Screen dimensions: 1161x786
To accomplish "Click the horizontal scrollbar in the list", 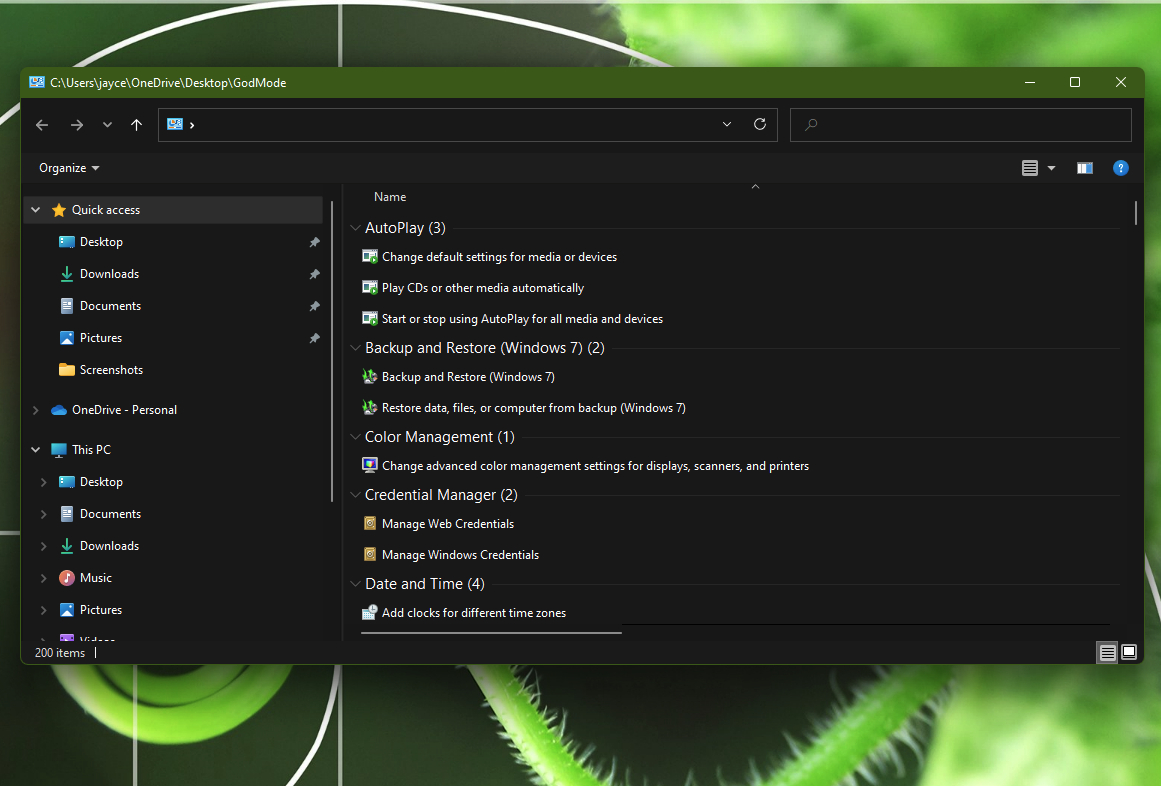I will point(491,633).
